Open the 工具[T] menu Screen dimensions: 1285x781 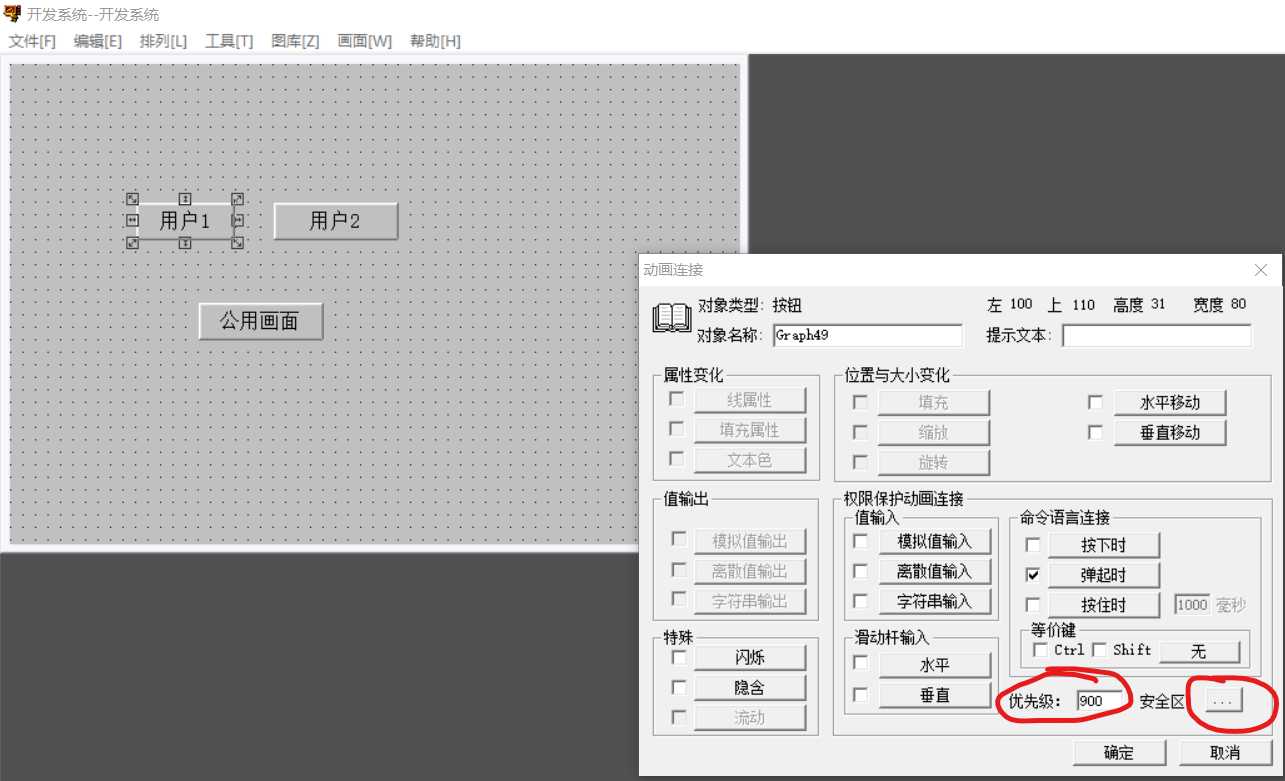tap(229, 41)
